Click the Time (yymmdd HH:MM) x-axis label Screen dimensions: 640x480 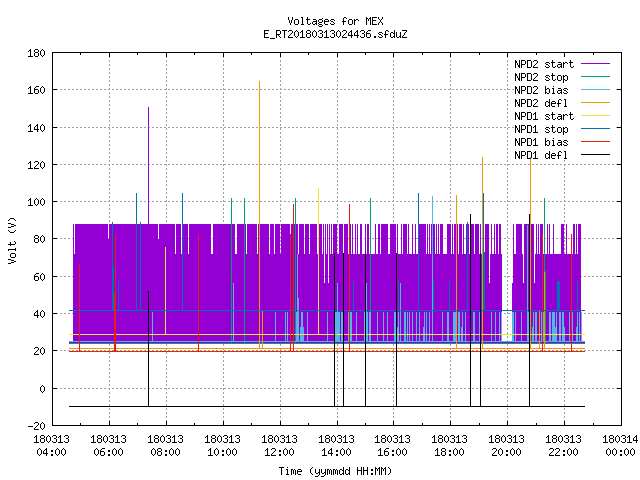pyautogui.click(x=335, y=471)
